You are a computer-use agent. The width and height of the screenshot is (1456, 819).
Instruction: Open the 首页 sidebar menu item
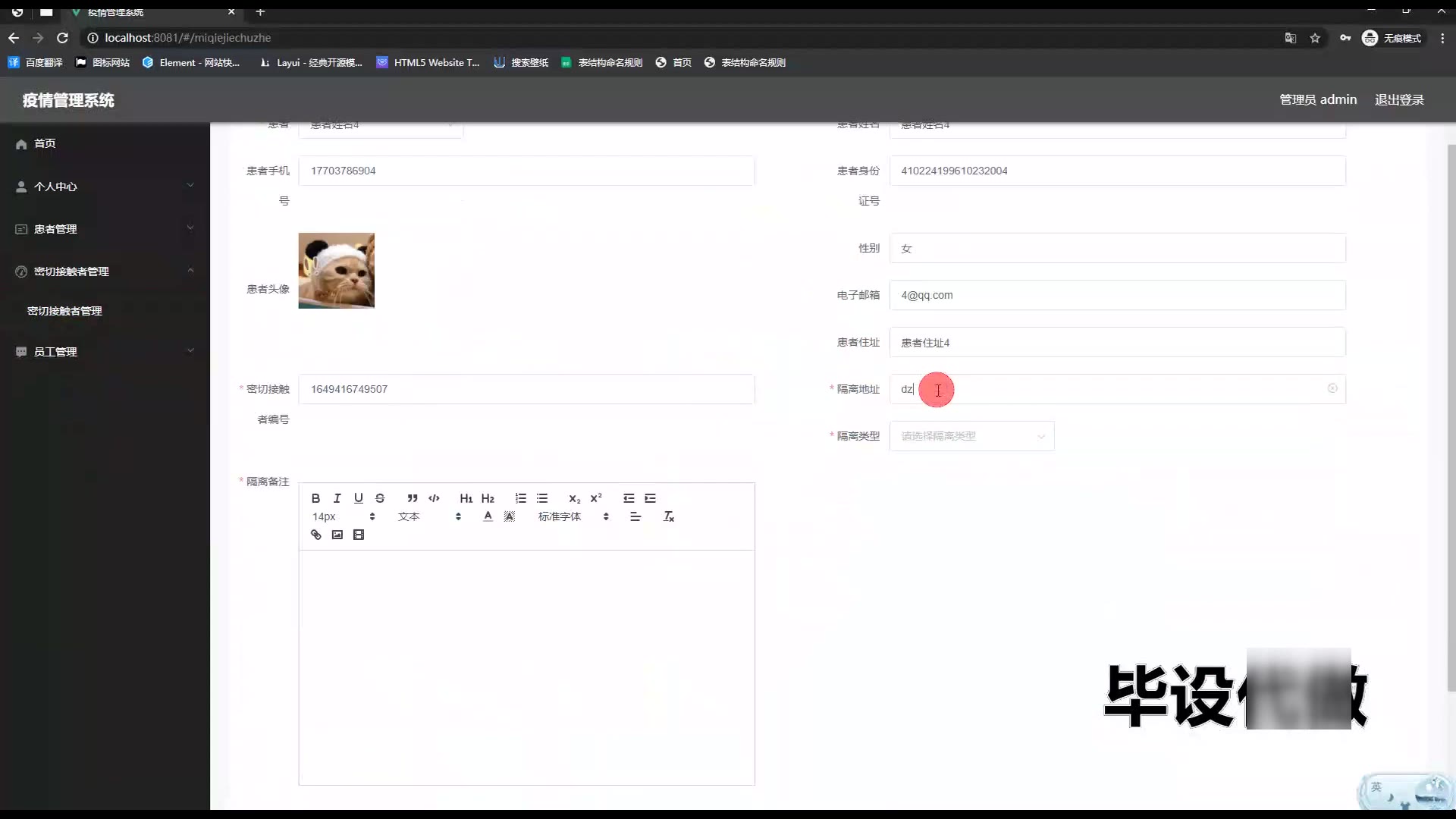pyautogui.click(x=45, y=143)
